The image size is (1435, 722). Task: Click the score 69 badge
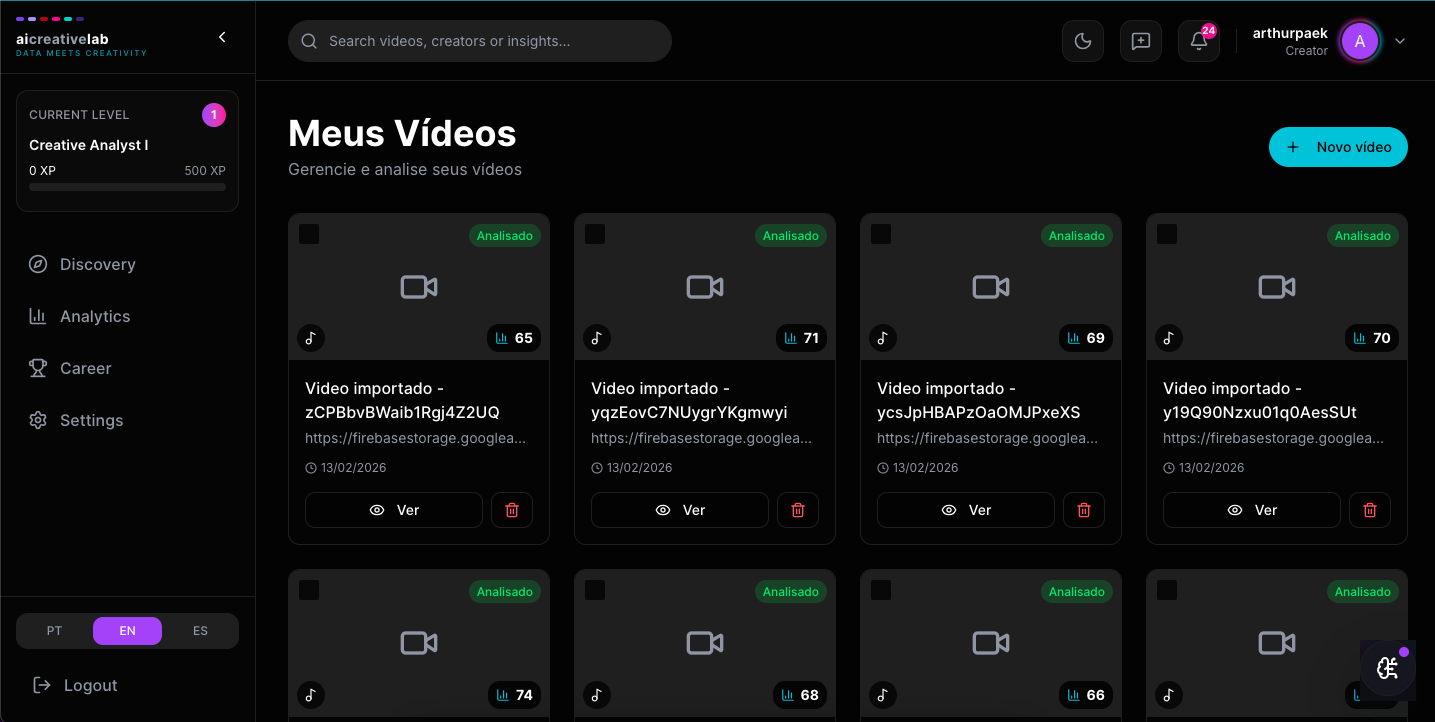pyautogui.click(x=1086, y=338)
